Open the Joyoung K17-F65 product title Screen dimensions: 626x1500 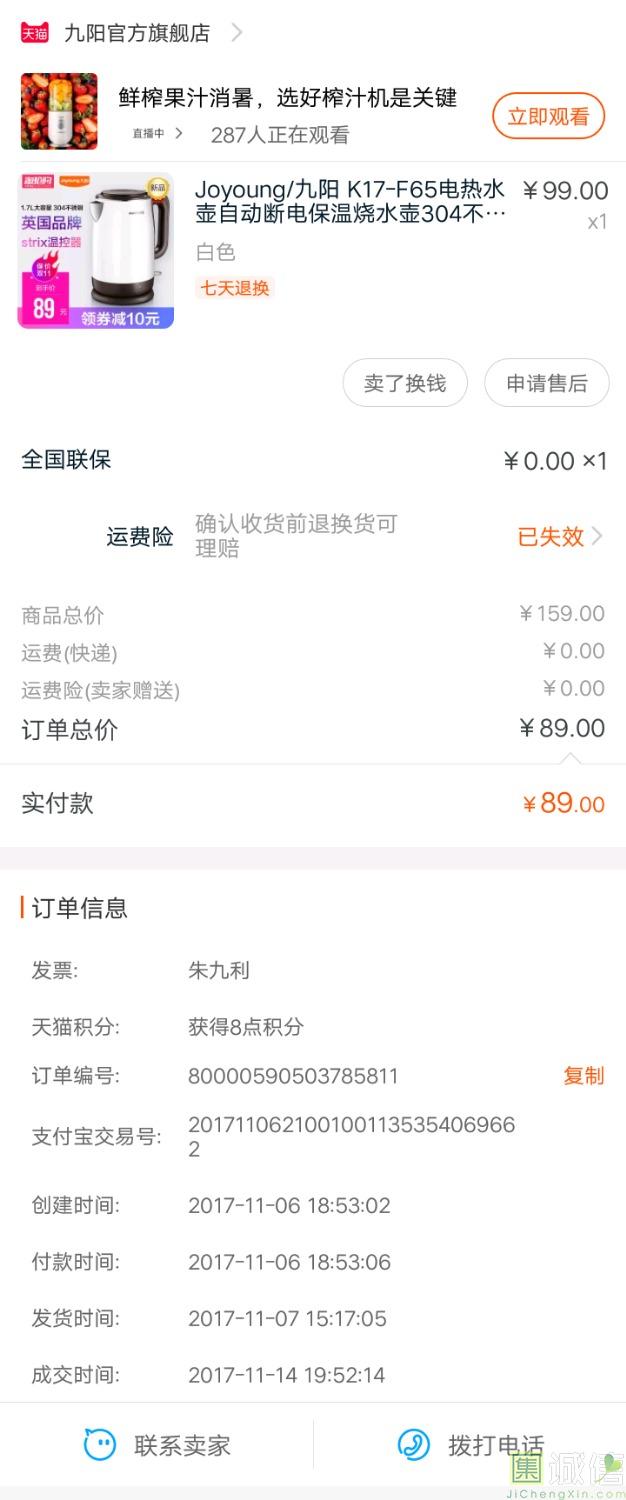[350, 201]
